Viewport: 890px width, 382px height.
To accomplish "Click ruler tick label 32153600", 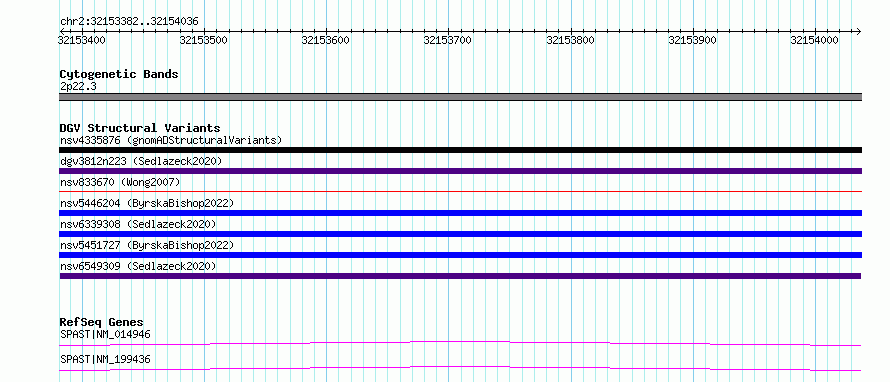I will tap(326, 40).
